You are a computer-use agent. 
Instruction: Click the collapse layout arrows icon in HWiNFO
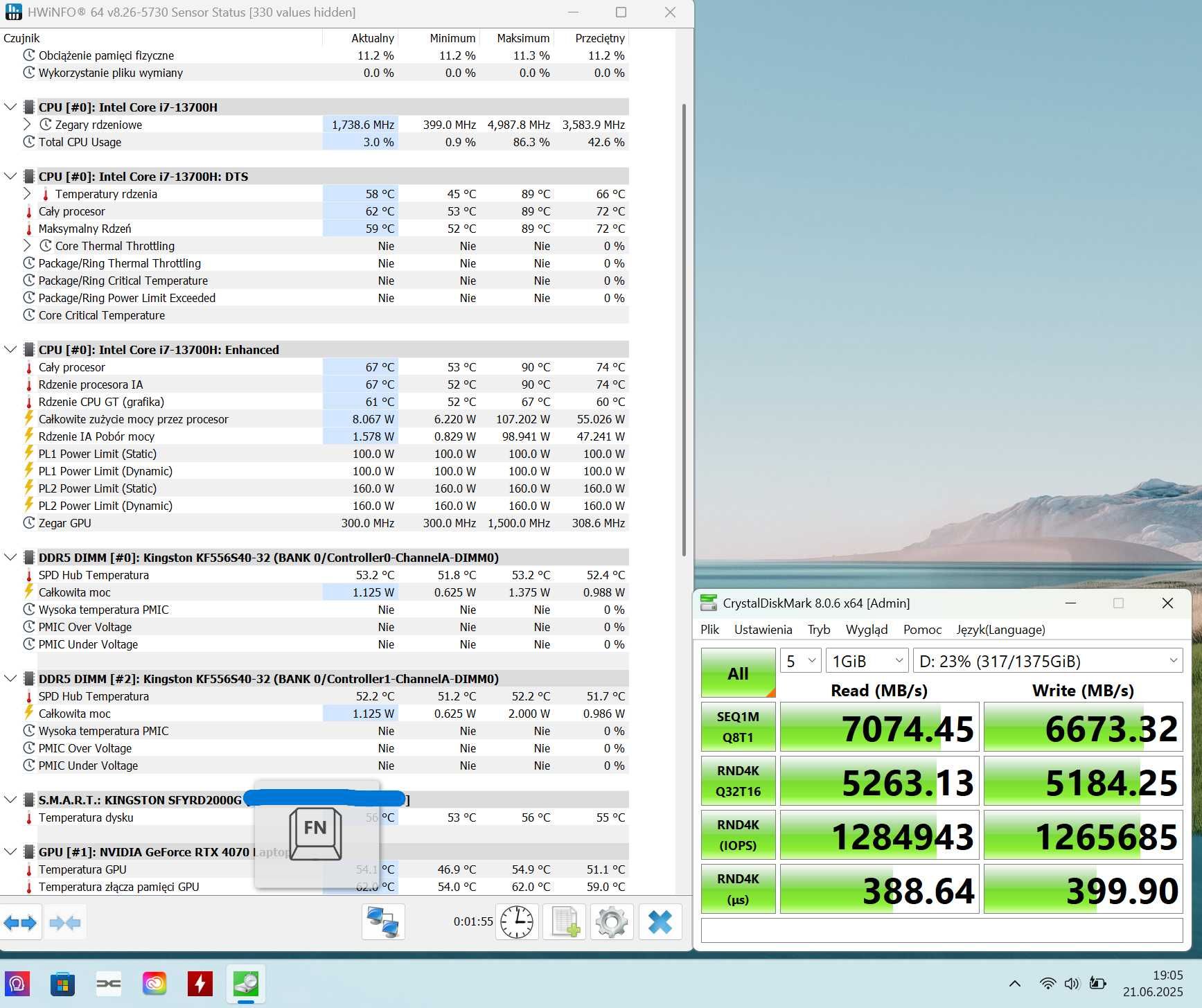point(65,923)
